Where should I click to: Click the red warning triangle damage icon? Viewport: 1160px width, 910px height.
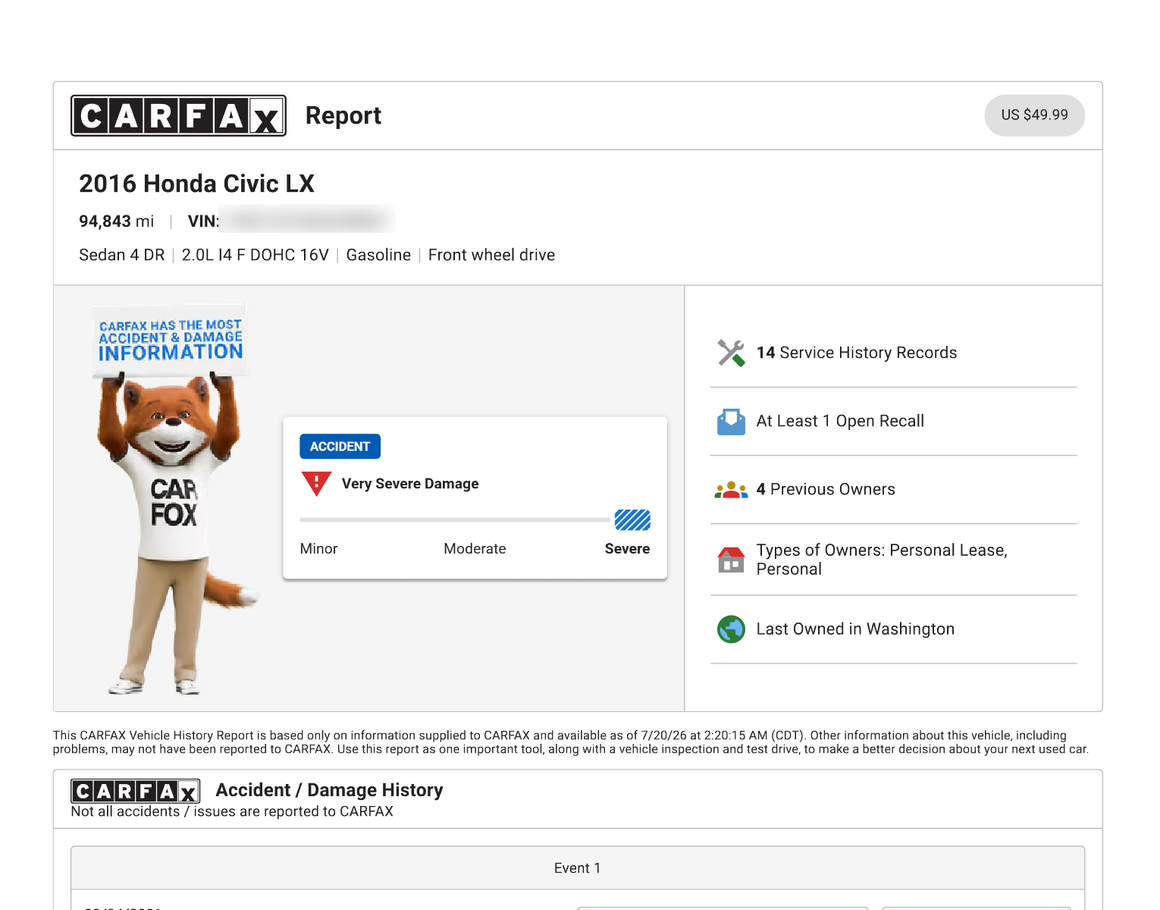pyautogui.click(x=316, y=484)
